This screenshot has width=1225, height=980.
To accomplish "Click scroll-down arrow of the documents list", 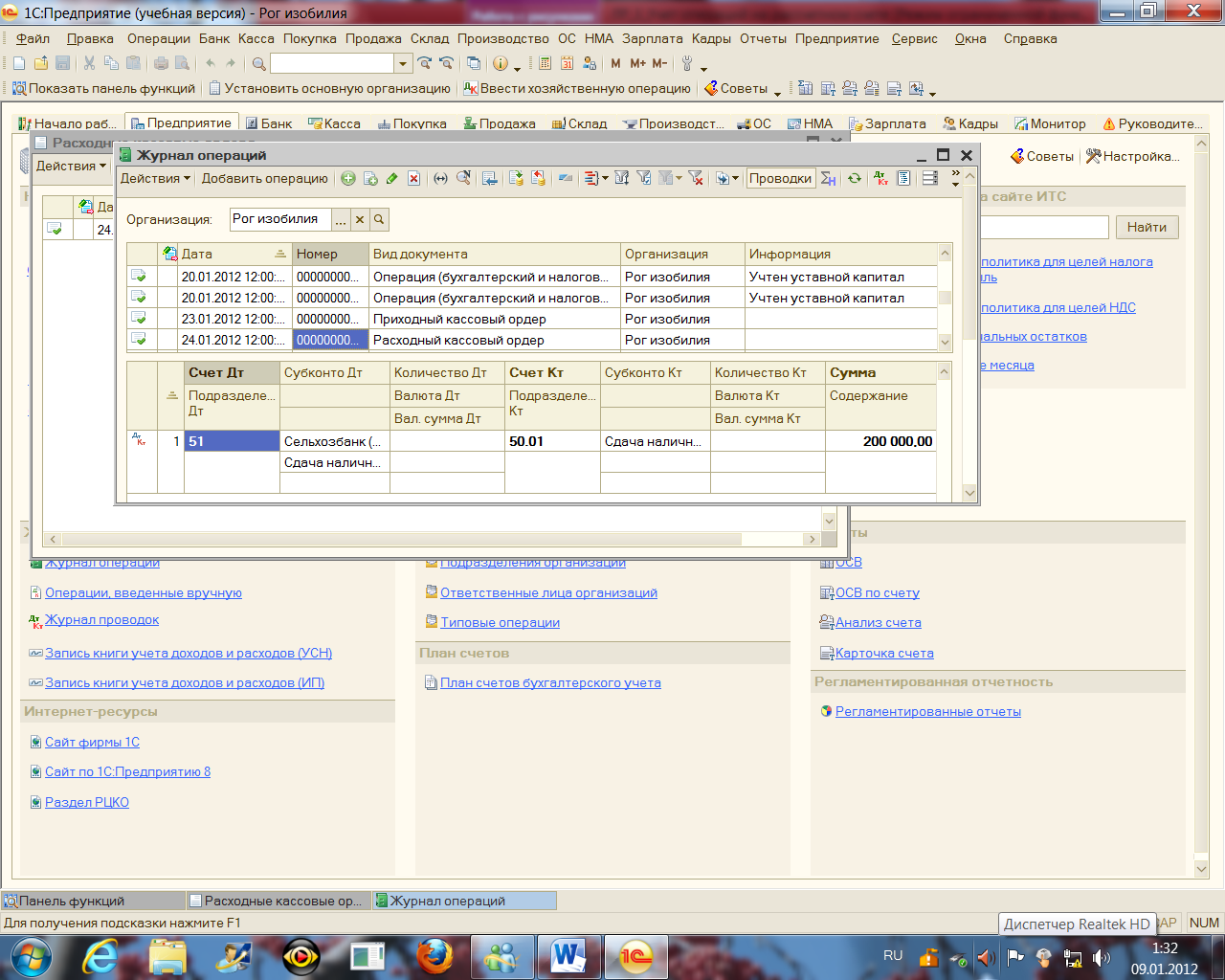I will [946, 342].
